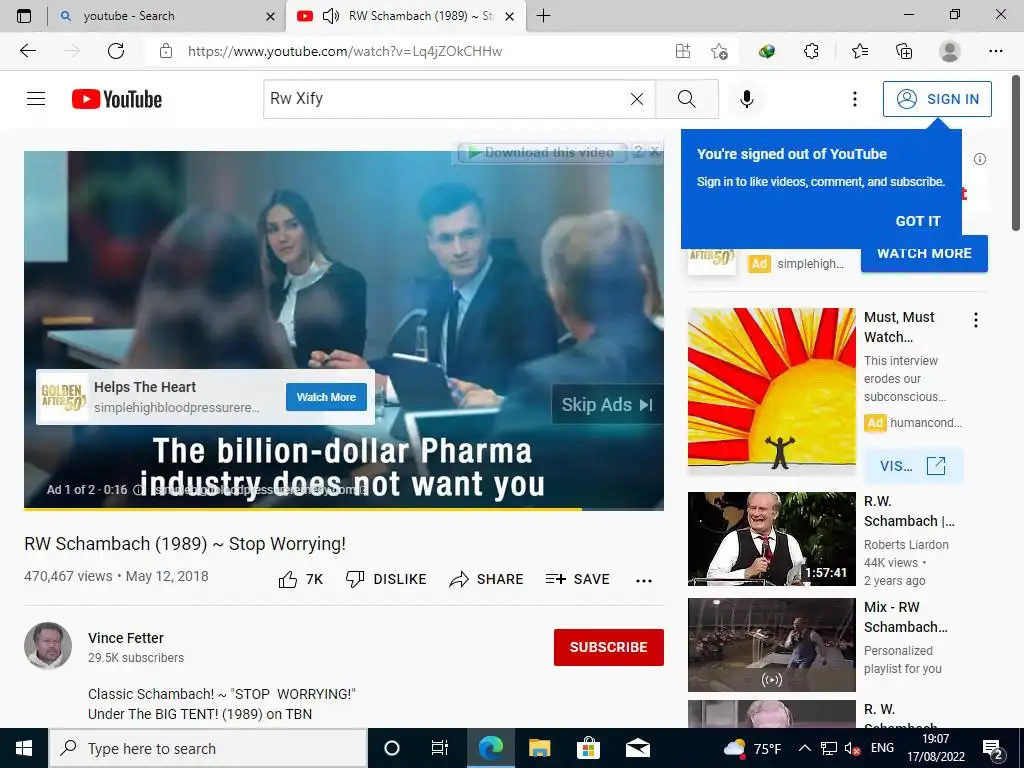This screenshot has height=768, width=1024.
Task: Dismiss tooltip with GOT IT
Action: 918,221
